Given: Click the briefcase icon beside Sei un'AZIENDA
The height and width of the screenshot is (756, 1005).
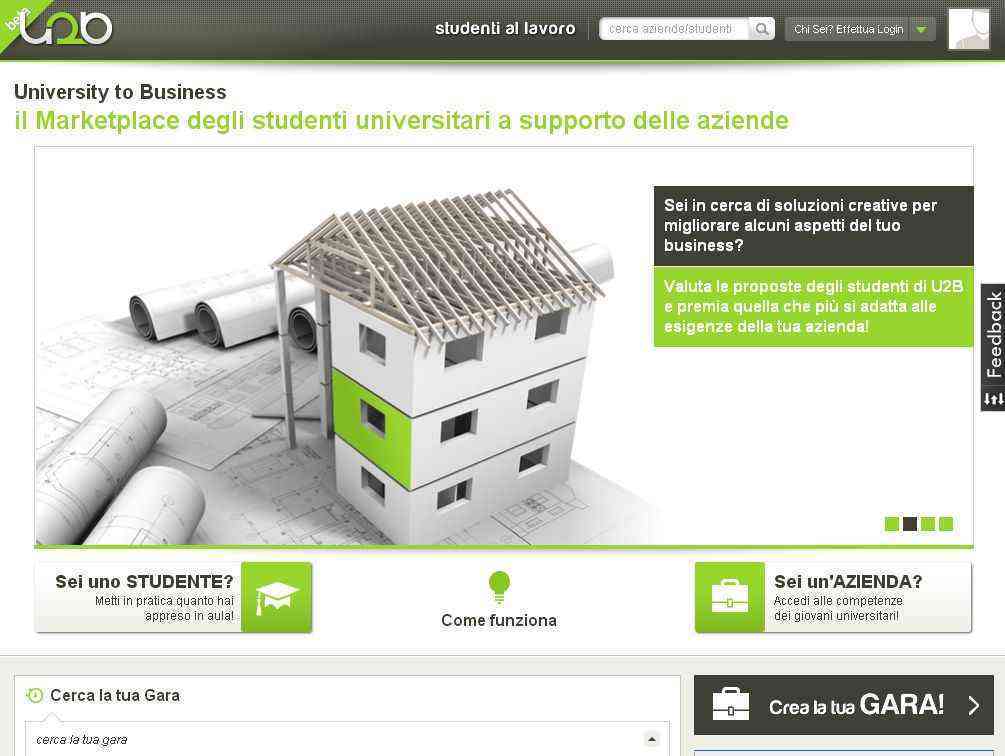Looking at the screenshot, I should tap(729, 597).
